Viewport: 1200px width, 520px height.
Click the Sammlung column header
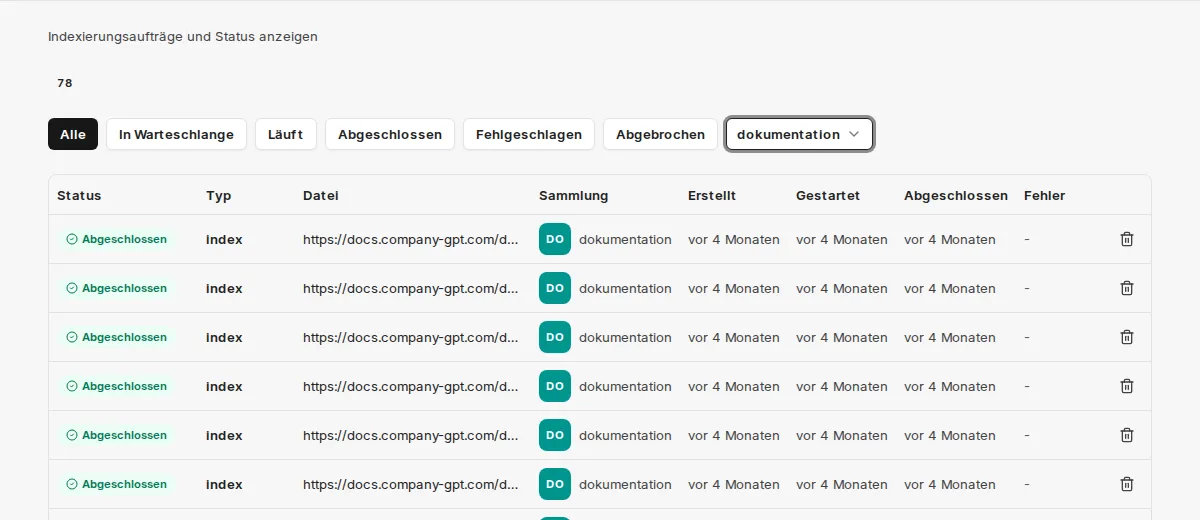(x=573, y=195)
